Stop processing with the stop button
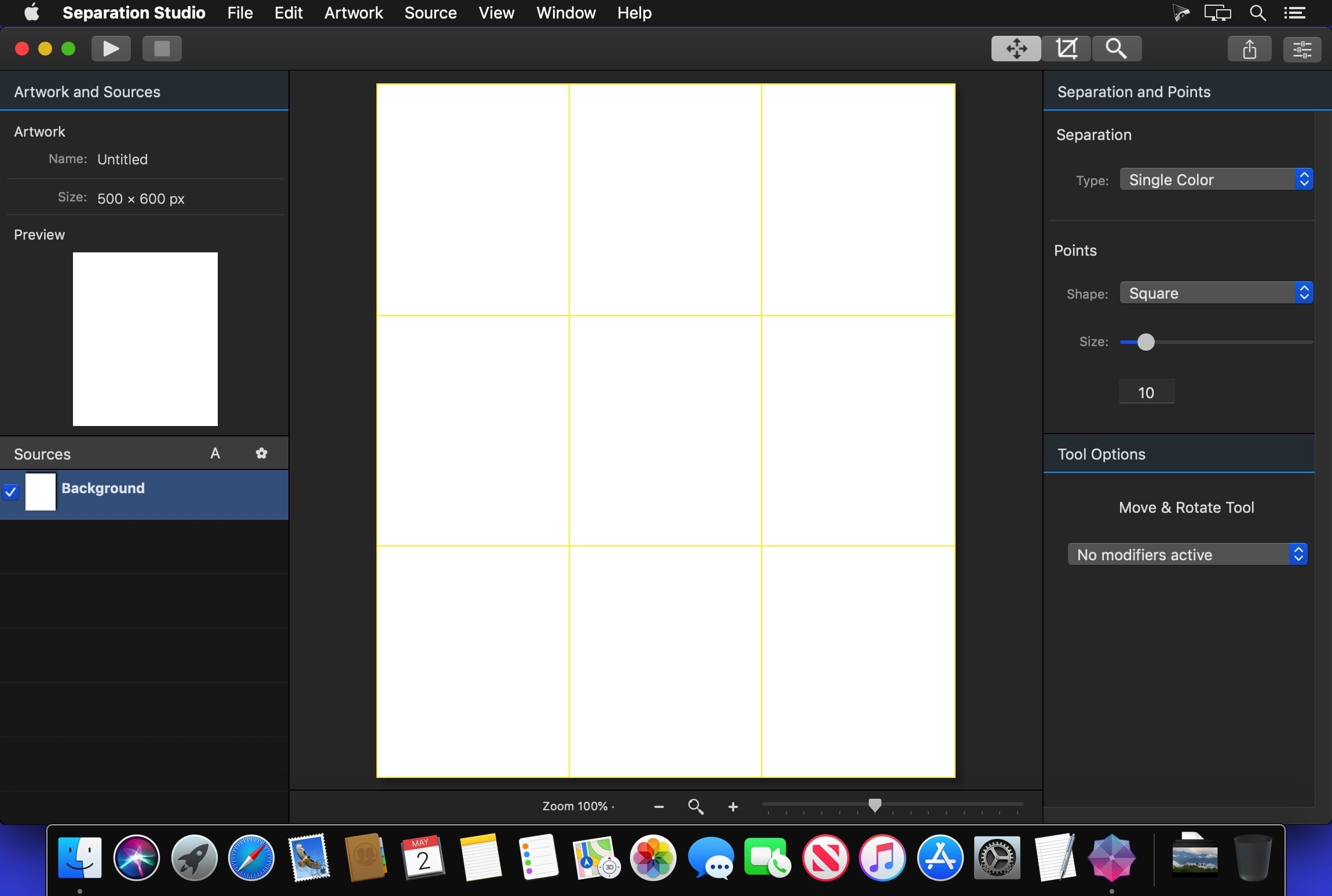The height and width of the screenshot is (896, 1332). pyautogui.click(x=162, y=49)
